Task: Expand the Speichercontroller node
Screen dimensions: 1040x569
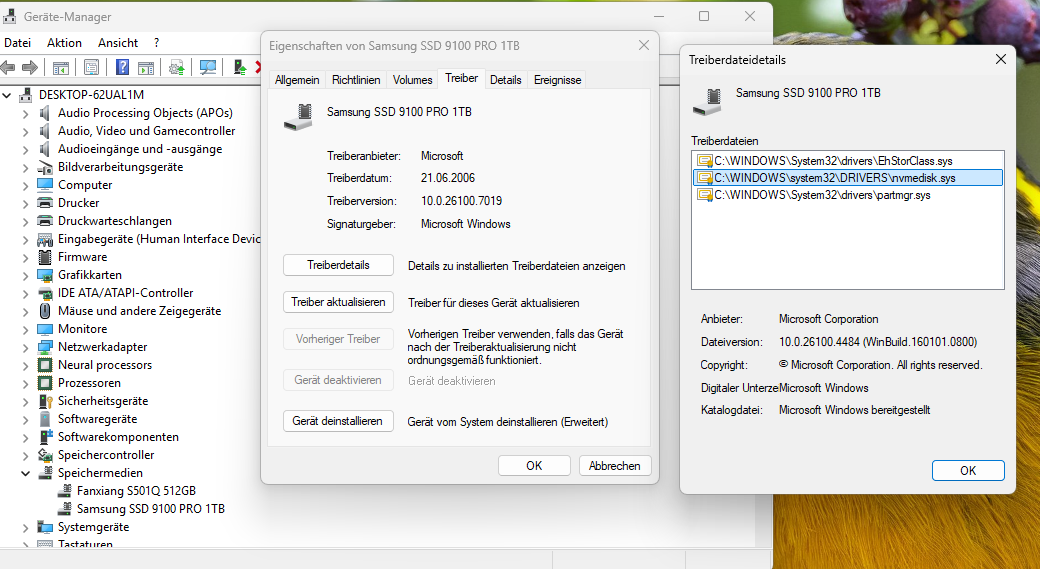Action: [x=25, y=456]
